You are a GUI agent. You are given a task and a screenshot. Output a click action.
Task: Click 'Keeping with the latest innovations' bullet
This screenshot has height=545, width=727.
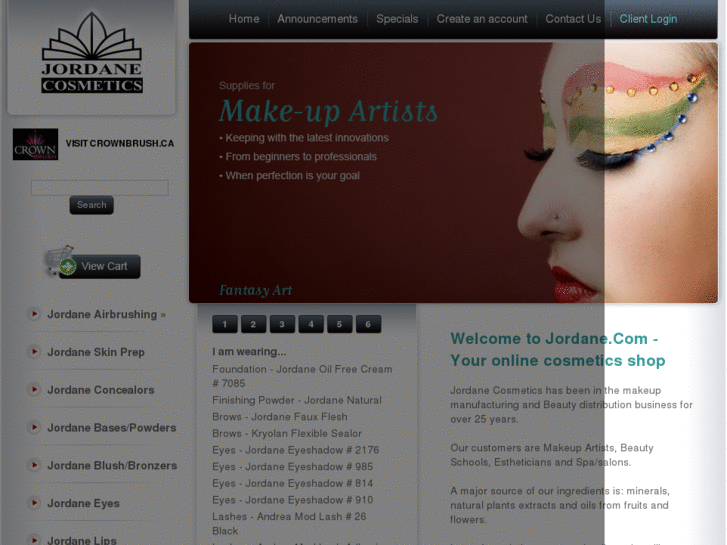(304, 138)
